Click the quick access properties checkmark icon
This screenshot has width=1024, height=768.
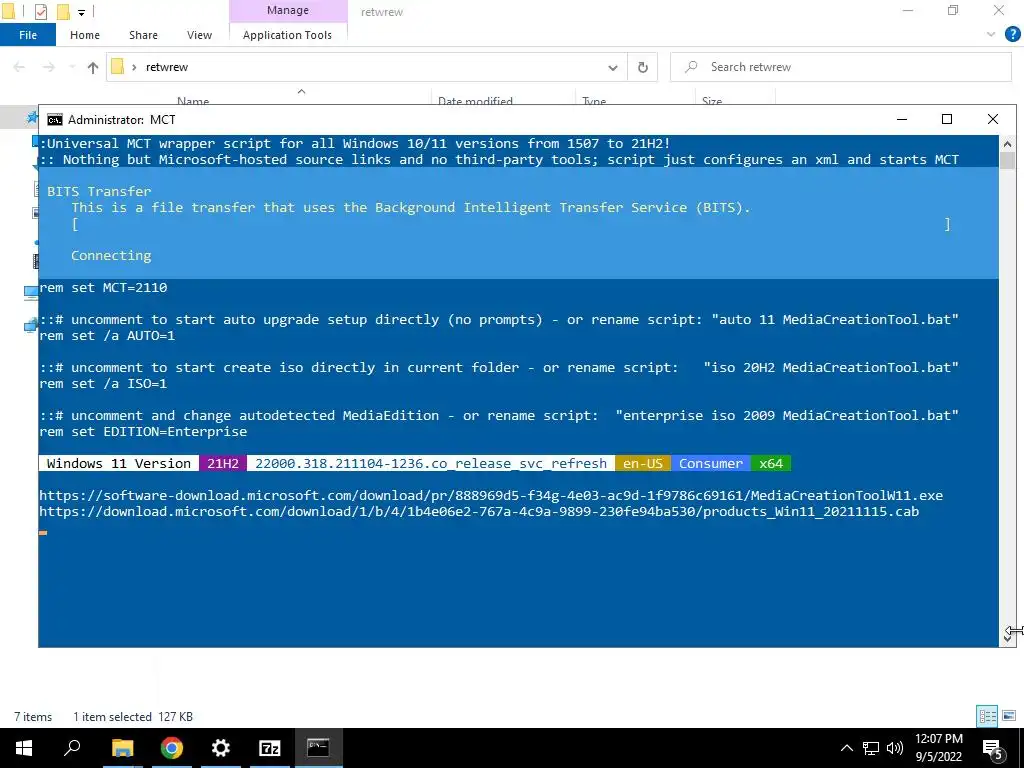pos(40,12)
